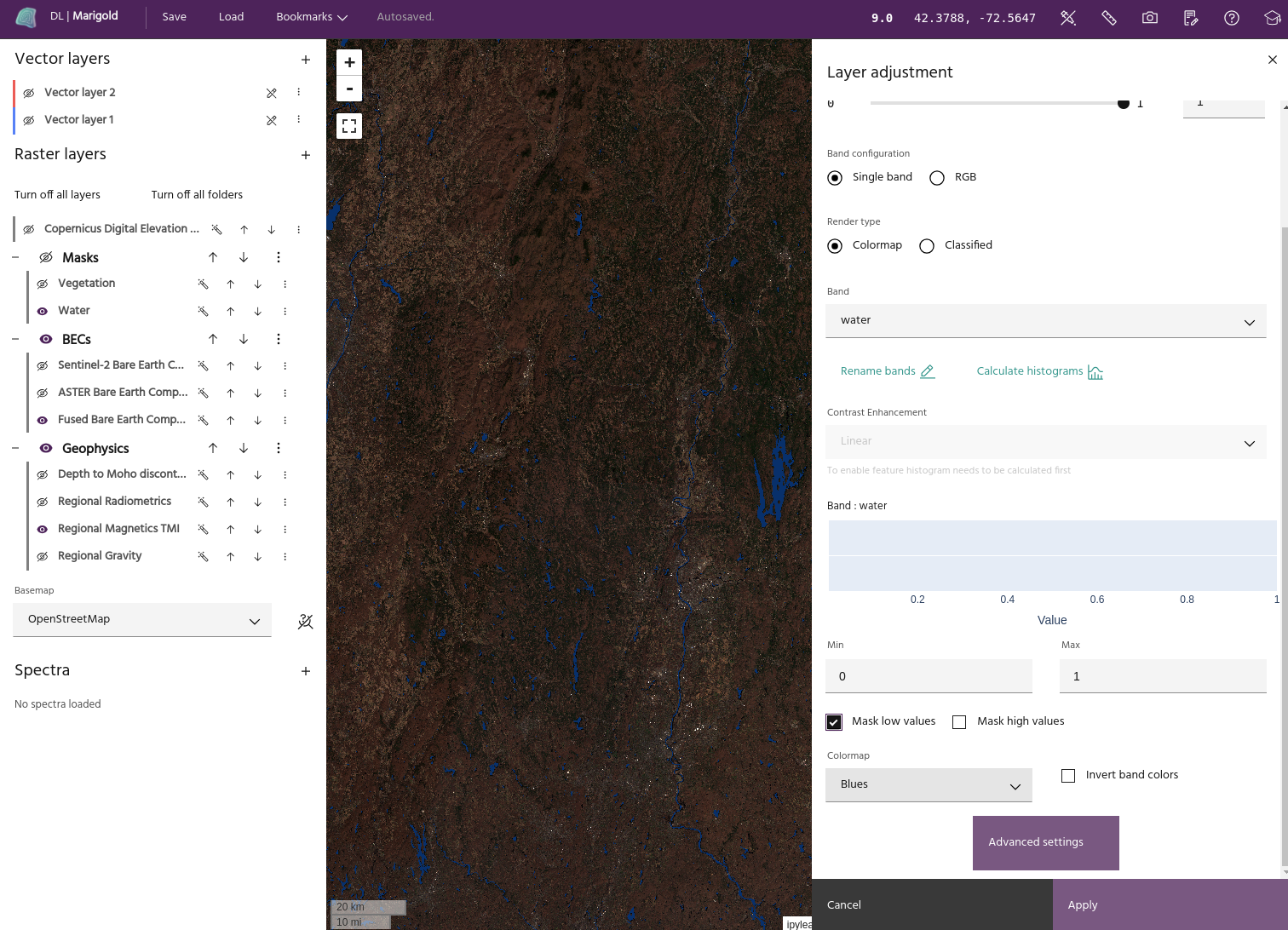
Task: Toggle fullscreen map view icon
Action: [349, 126]
